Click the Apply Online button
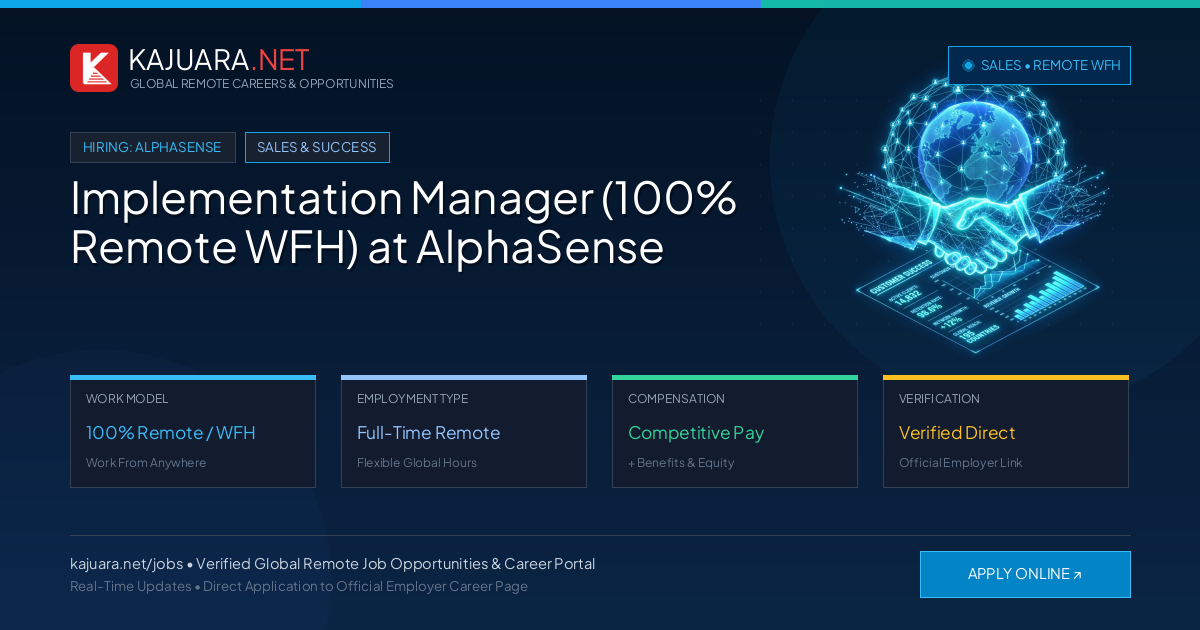Image resolution: width=1200 pixels, height=630 pixels. (x=1025, y=574)
